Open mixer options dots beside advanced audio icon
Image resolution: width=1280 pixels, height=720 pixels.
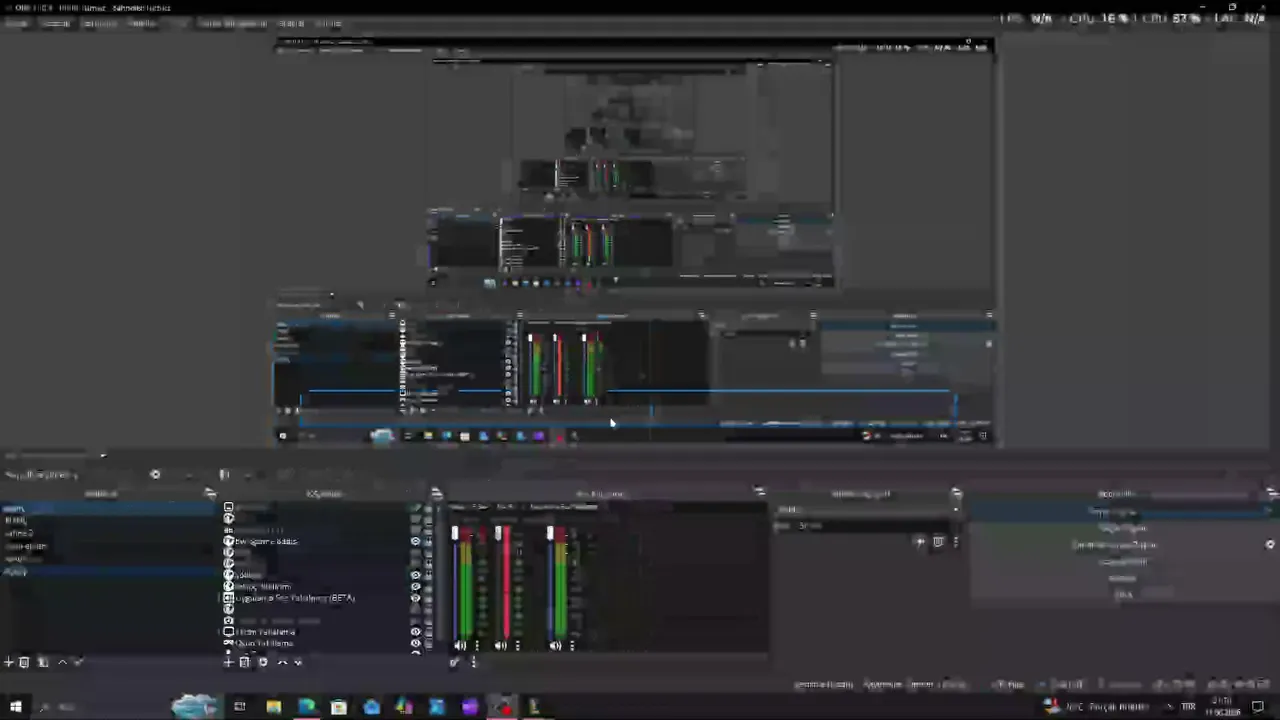point(473,662)
